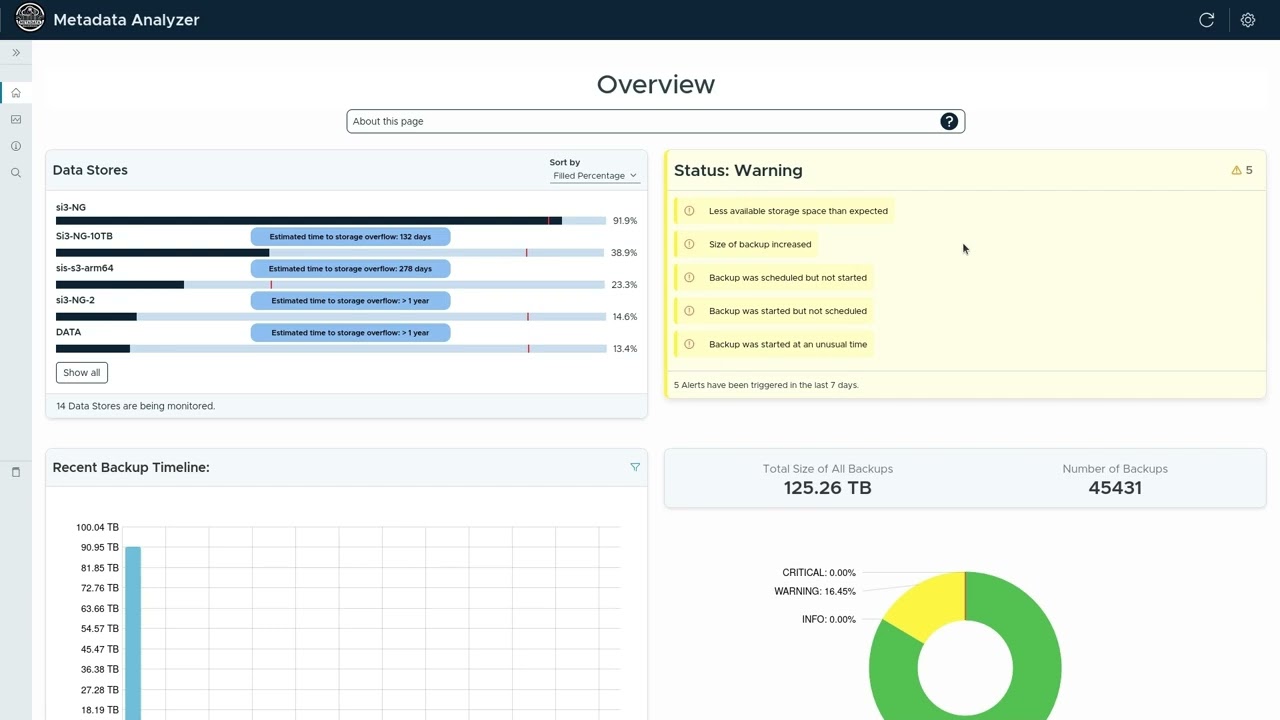The height and width of the screenshot is (720, 1280).
Task: Click the DATA storage progress bar
Action: [x=331, y=349]
